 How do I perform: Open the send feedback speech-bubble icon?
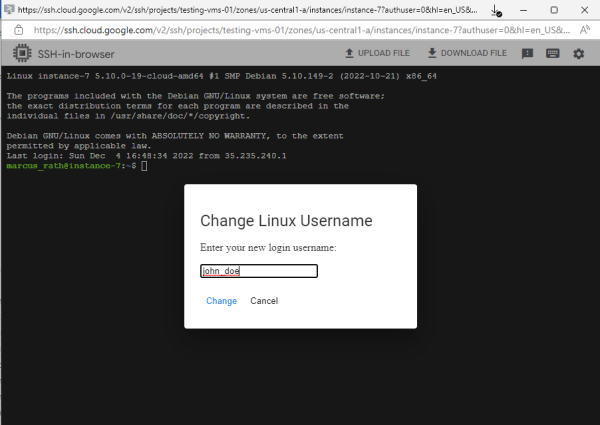click(527, 54)
